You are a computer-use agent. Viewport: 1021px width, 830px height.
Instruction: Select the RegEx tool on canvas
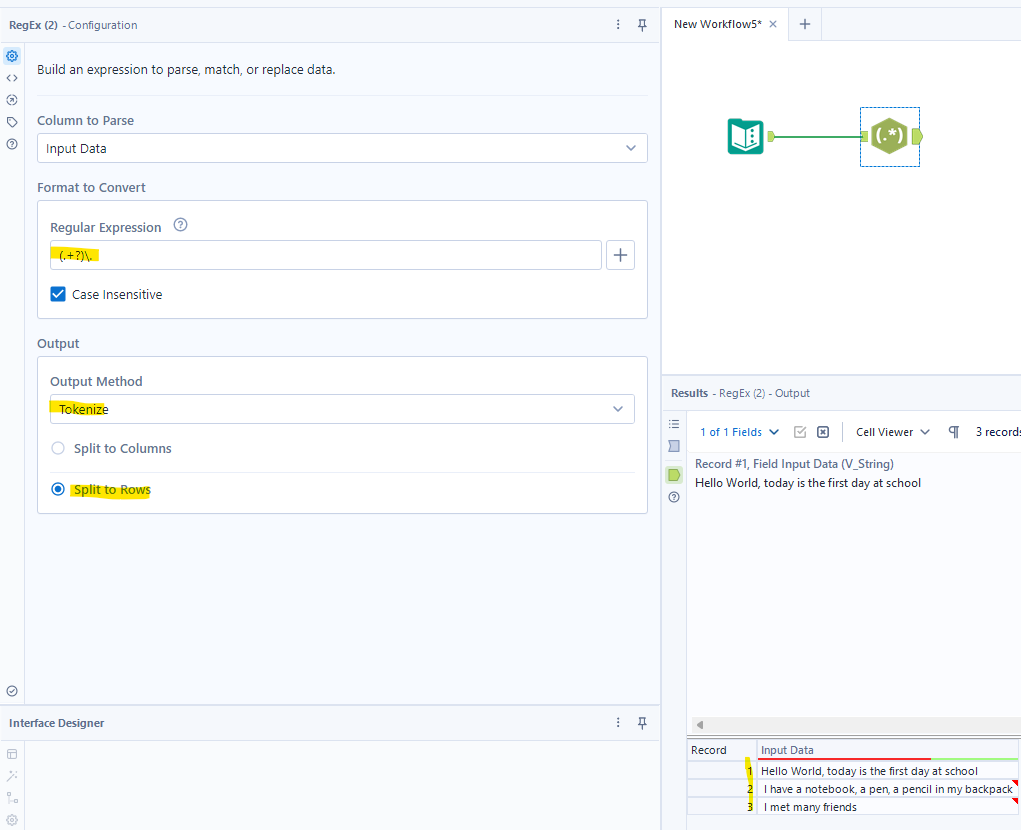pyautogui.click(x=889, y=136)
